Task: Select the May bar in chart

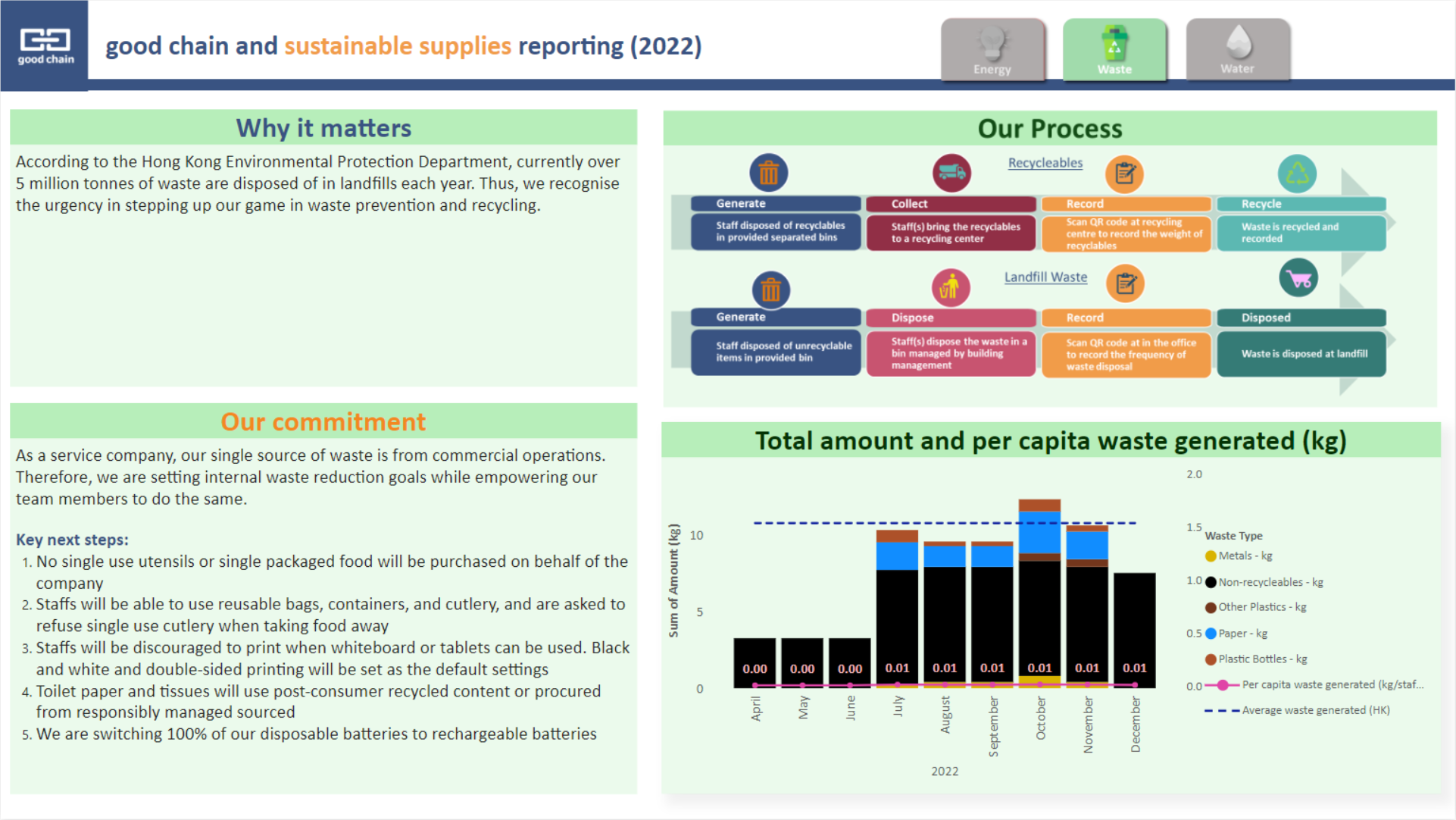Action: 802,663
